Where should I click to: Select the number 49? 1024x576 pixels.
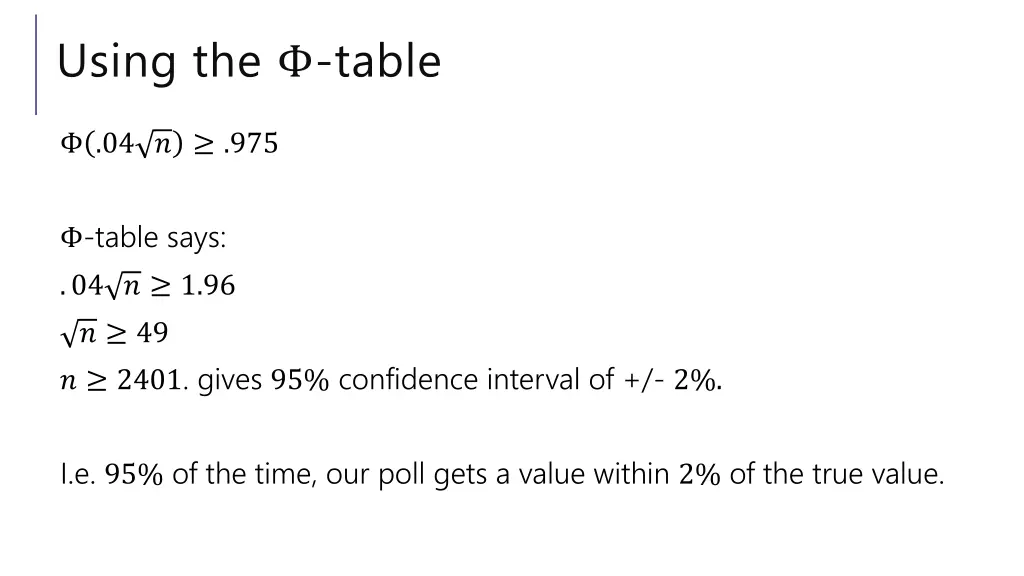coord(152,332)
